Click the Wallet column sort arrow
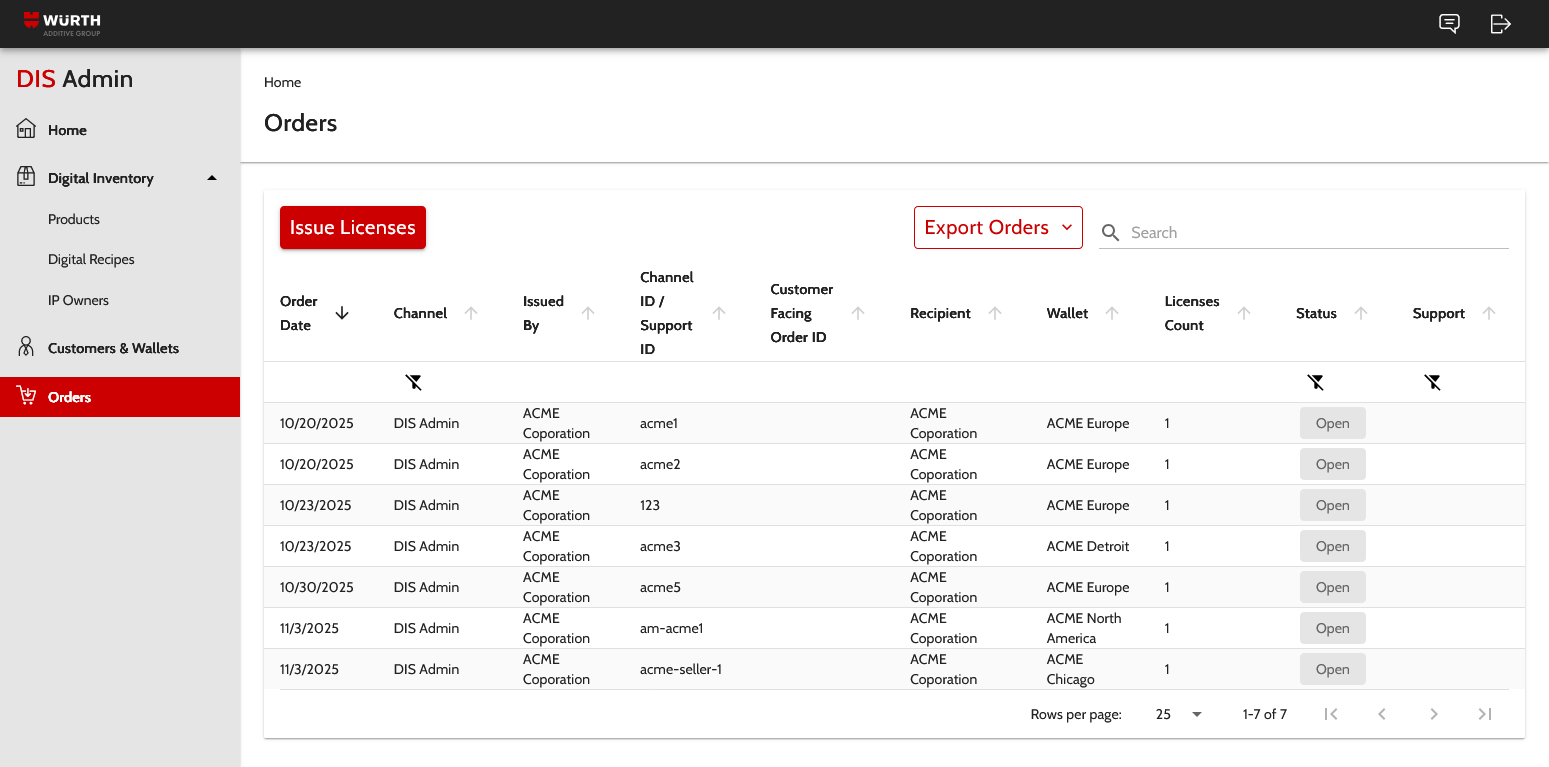The image size is (1549, 767). click(1112, 313)
